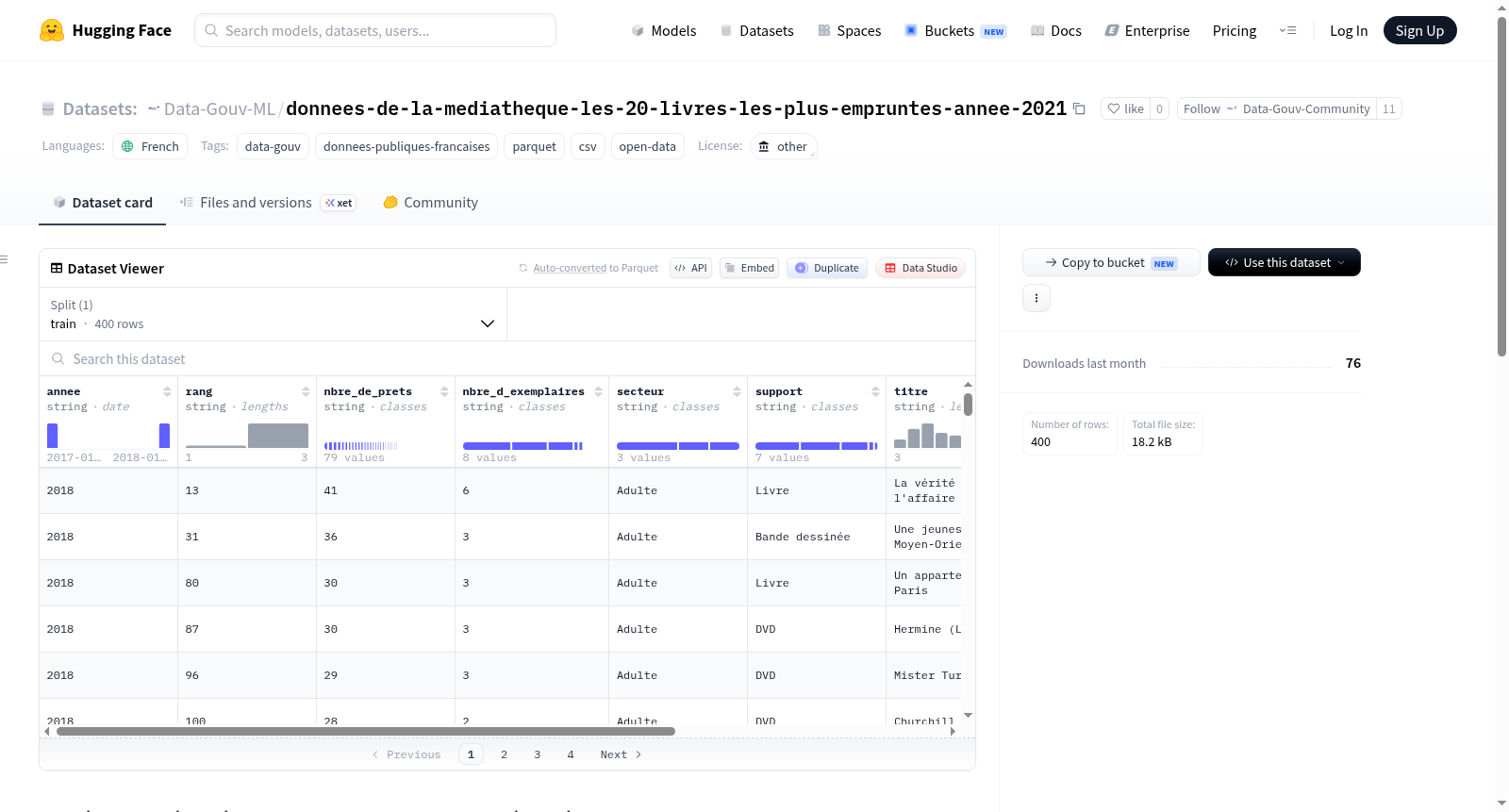Screen dimensions: 1509x812
Task: Go to page 3 of the table
Action: tap(537, 754)
